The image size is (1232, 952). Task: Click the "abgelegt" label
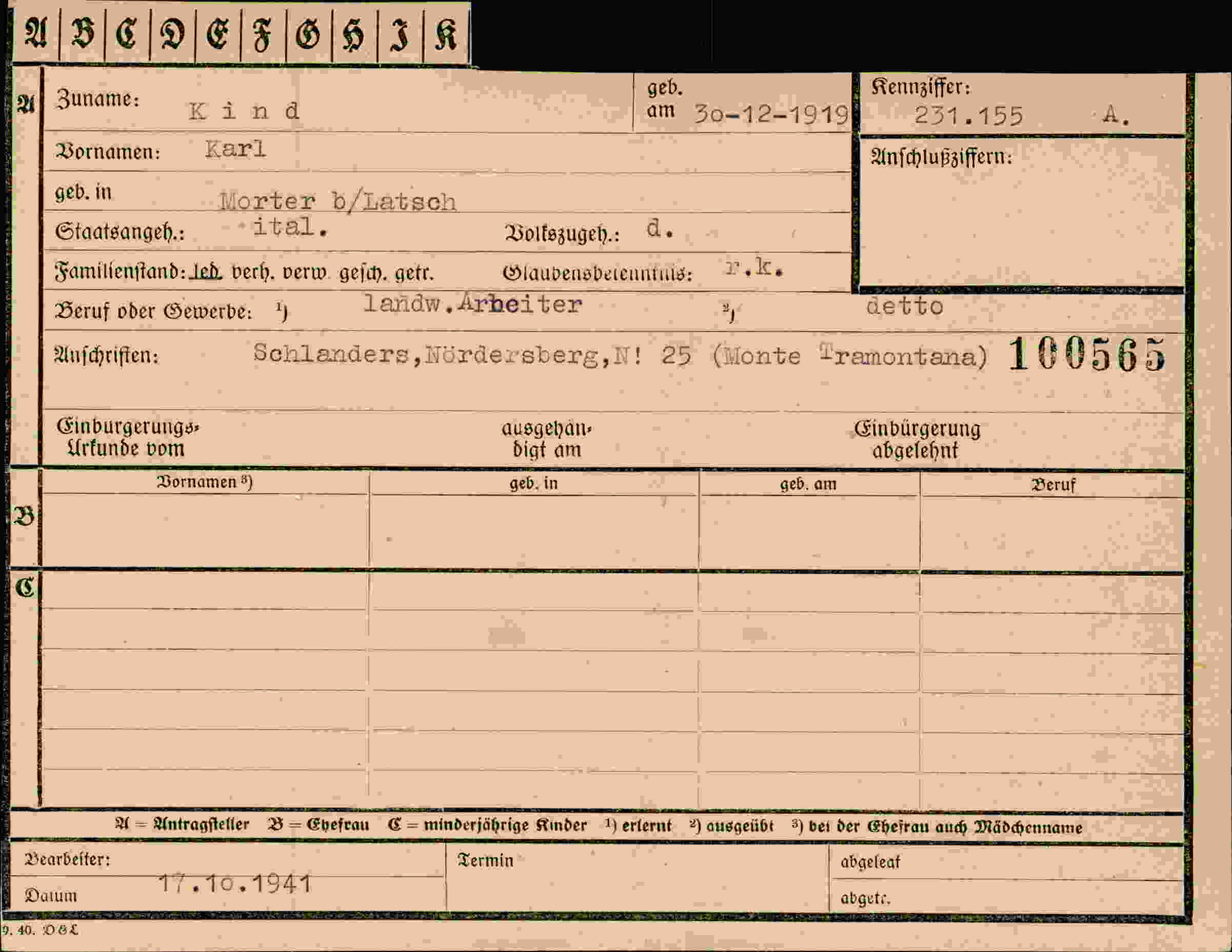point(870,862)
